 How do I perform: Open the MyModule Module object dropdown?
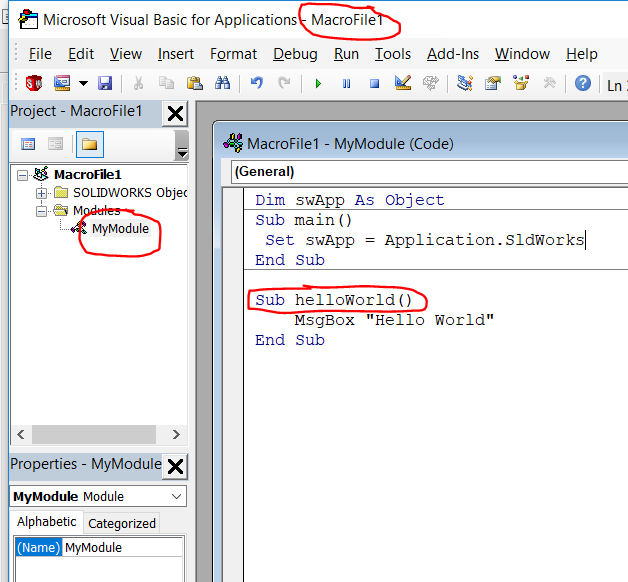point(176,497)
